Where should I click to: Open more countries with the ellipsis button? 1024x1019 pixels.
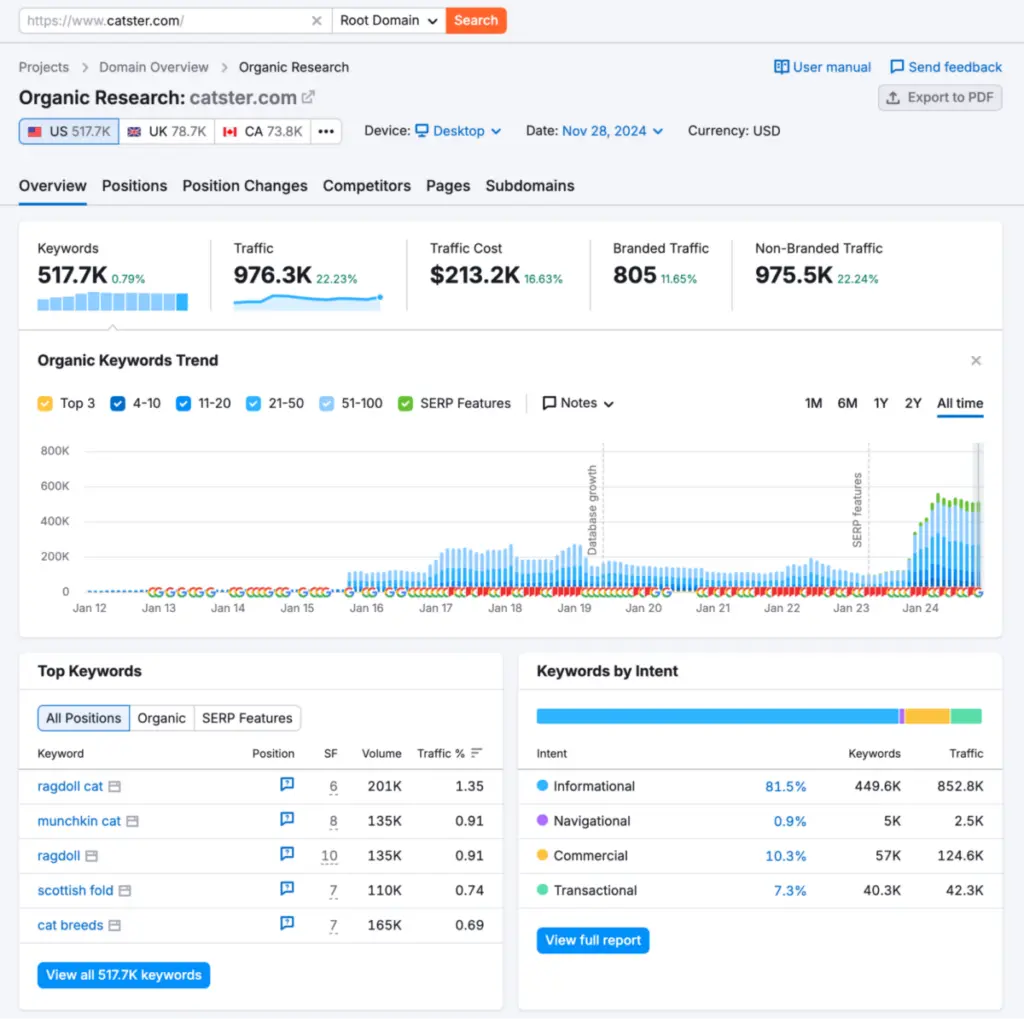(x=326, y=131)
